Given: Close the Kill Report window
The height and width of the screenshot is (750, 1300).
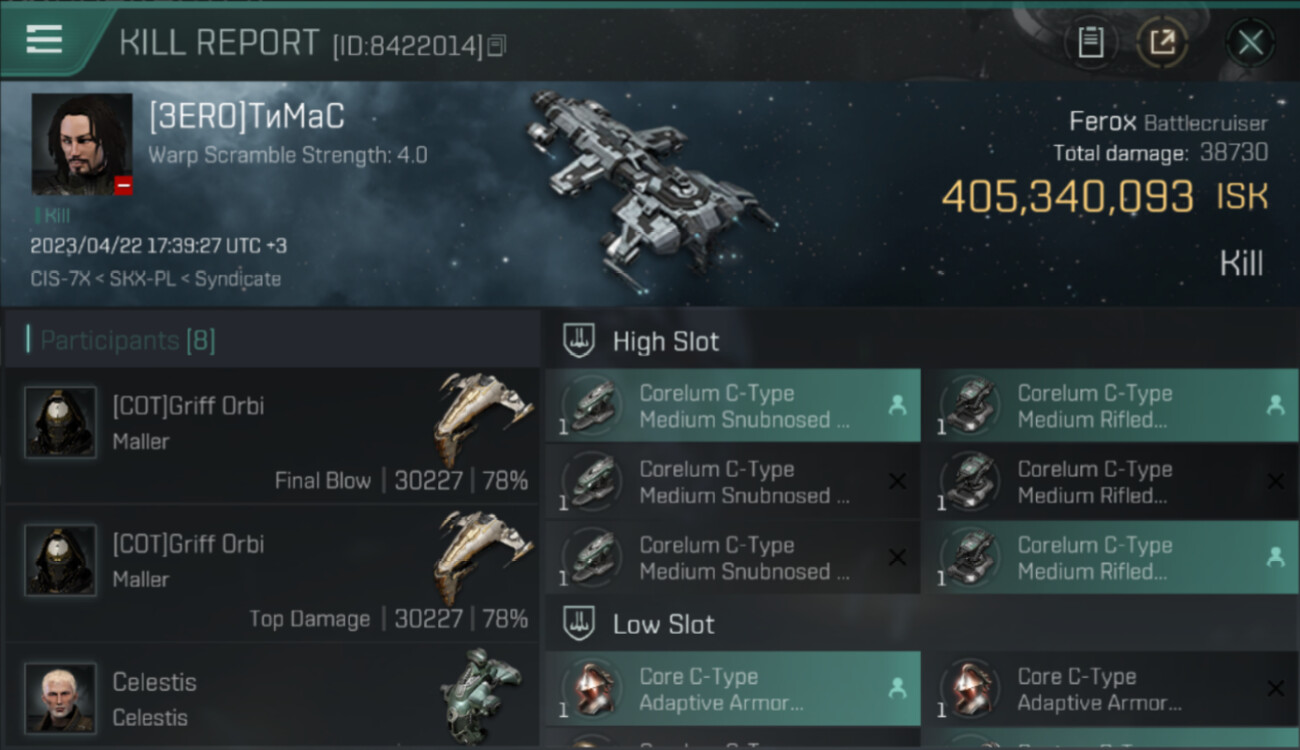Looking at the screenshot, I should pyautogui.click(x=1250, y=43).
